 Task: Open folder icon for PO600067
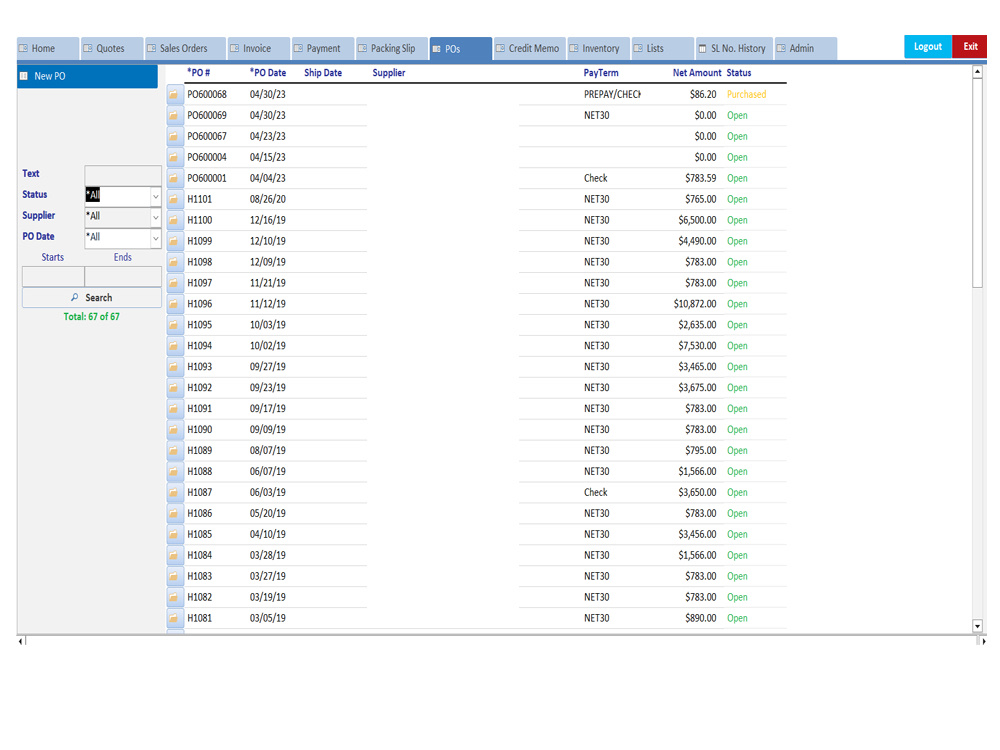[174, 136]
